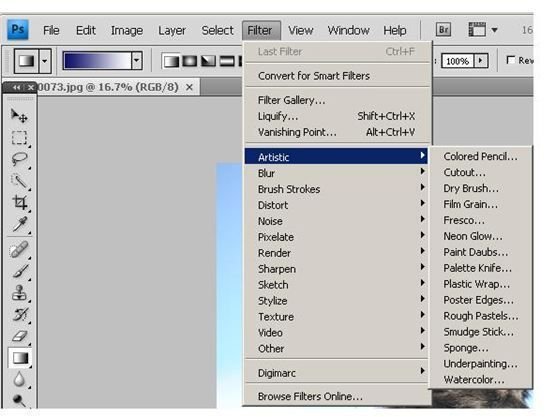Select the Eraser tool
This screenshot has width=545, height=417.
click(19, 336)
